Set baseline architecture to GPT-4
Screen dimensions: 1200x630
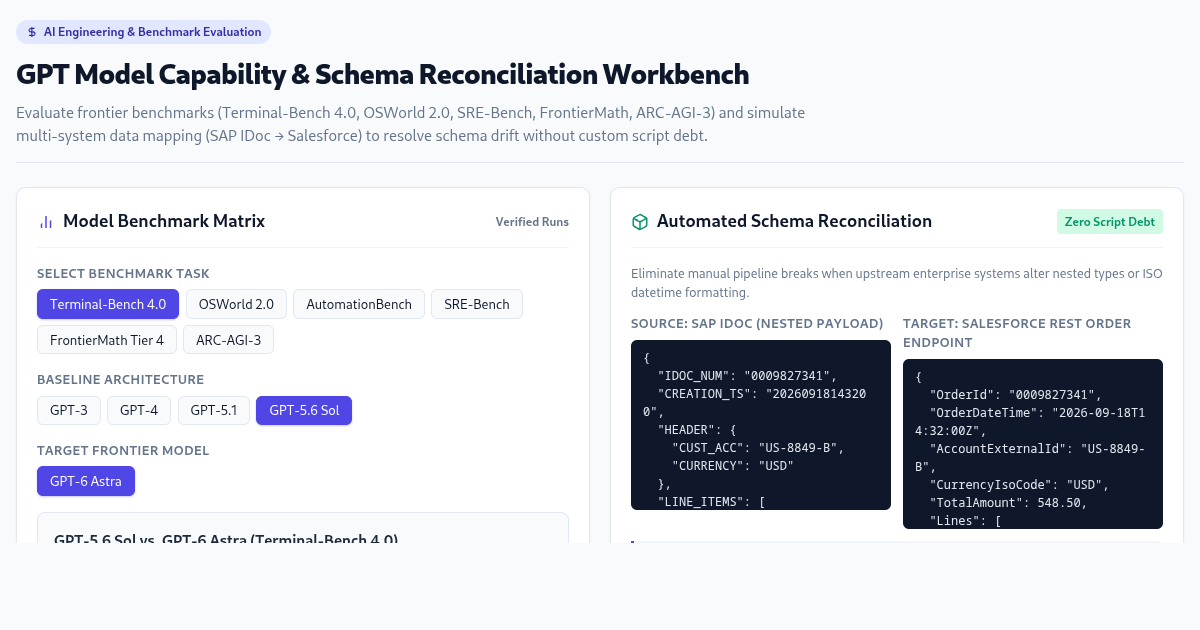pyautogui.click(x=139, y=410)
